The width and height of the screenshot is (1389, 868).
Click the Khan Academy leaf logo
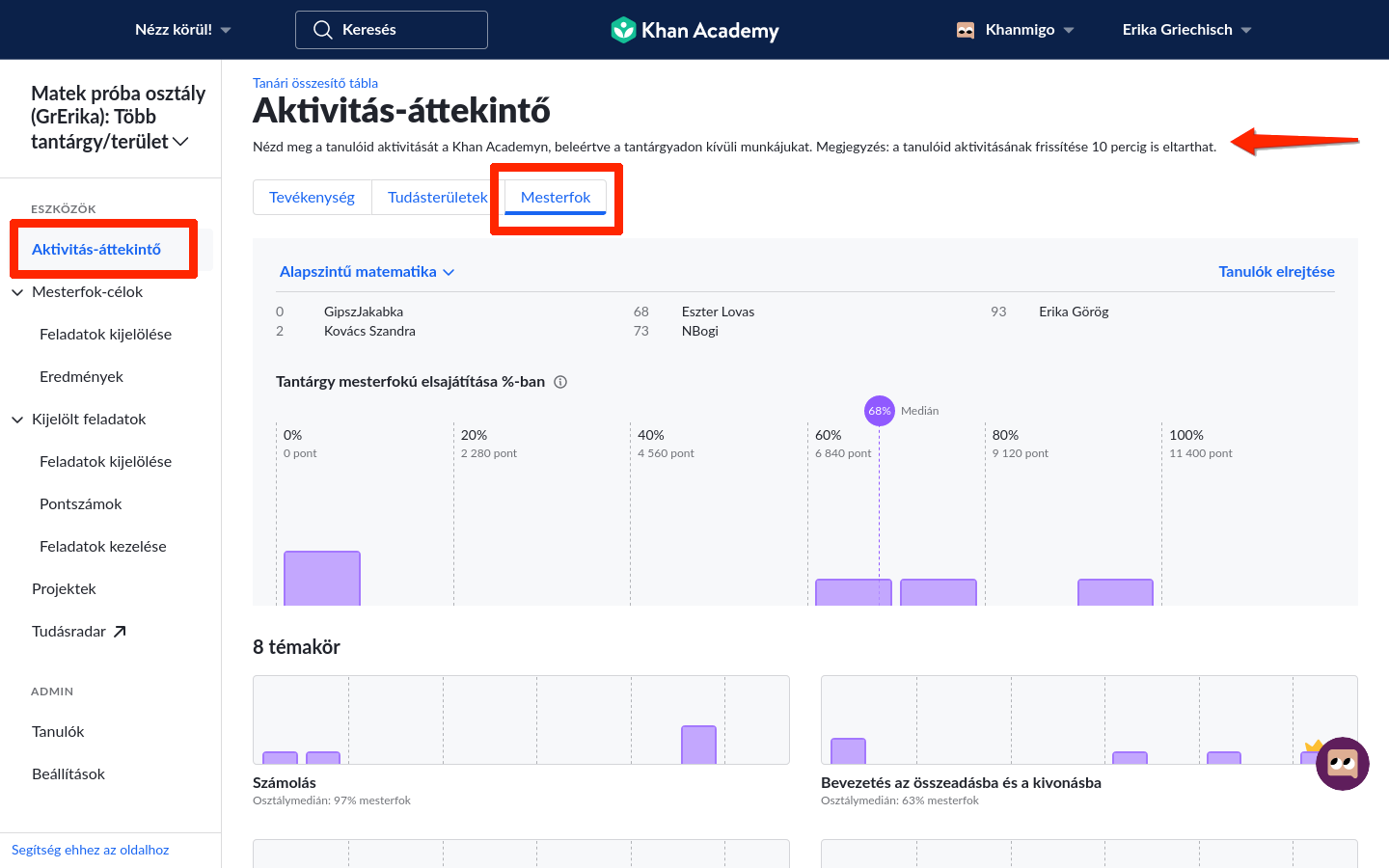[623, 30]
